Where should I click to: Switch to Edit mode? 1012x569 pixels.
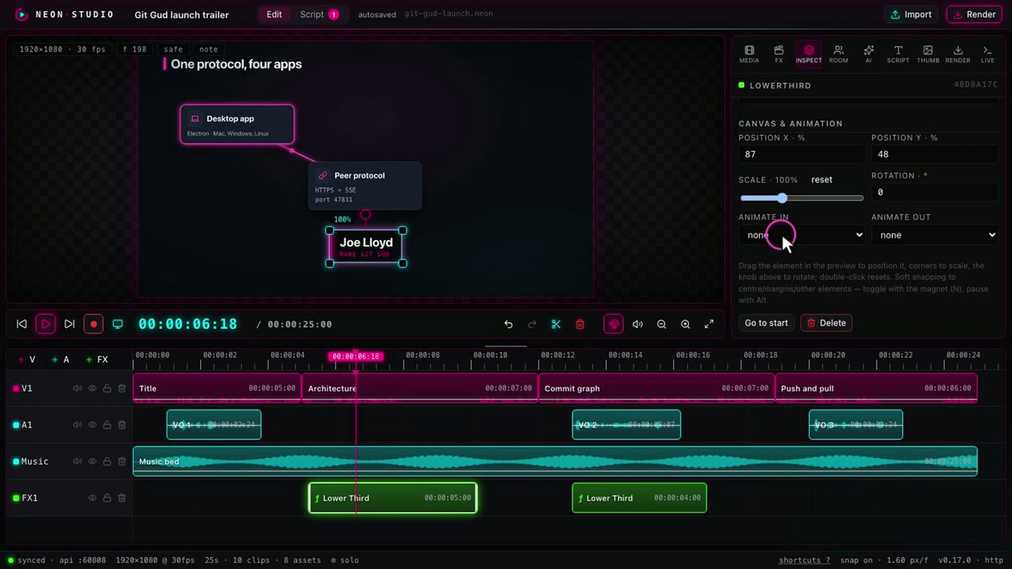[274, 14]
